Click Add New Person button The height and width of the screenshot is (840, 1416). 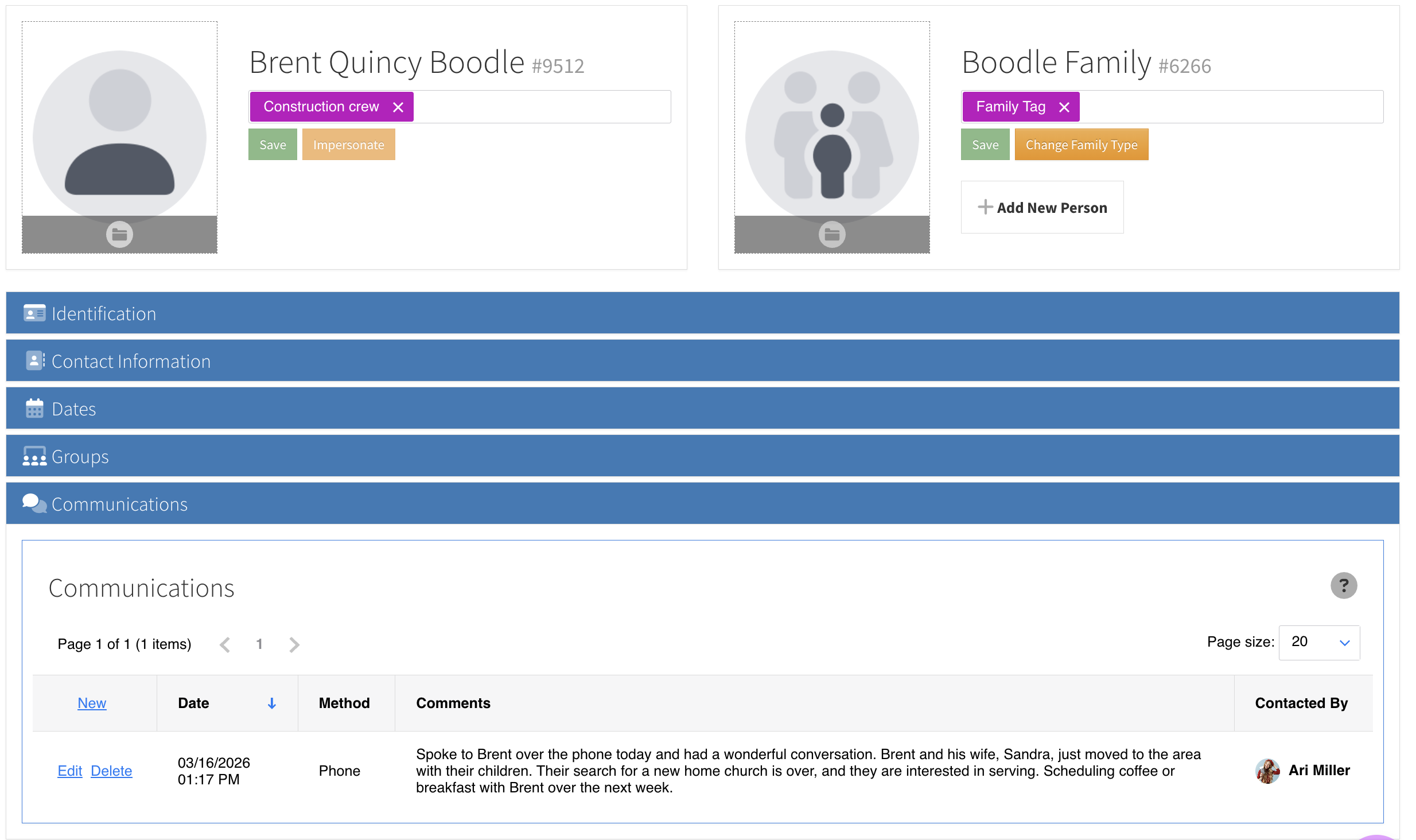pos(1042,208)
